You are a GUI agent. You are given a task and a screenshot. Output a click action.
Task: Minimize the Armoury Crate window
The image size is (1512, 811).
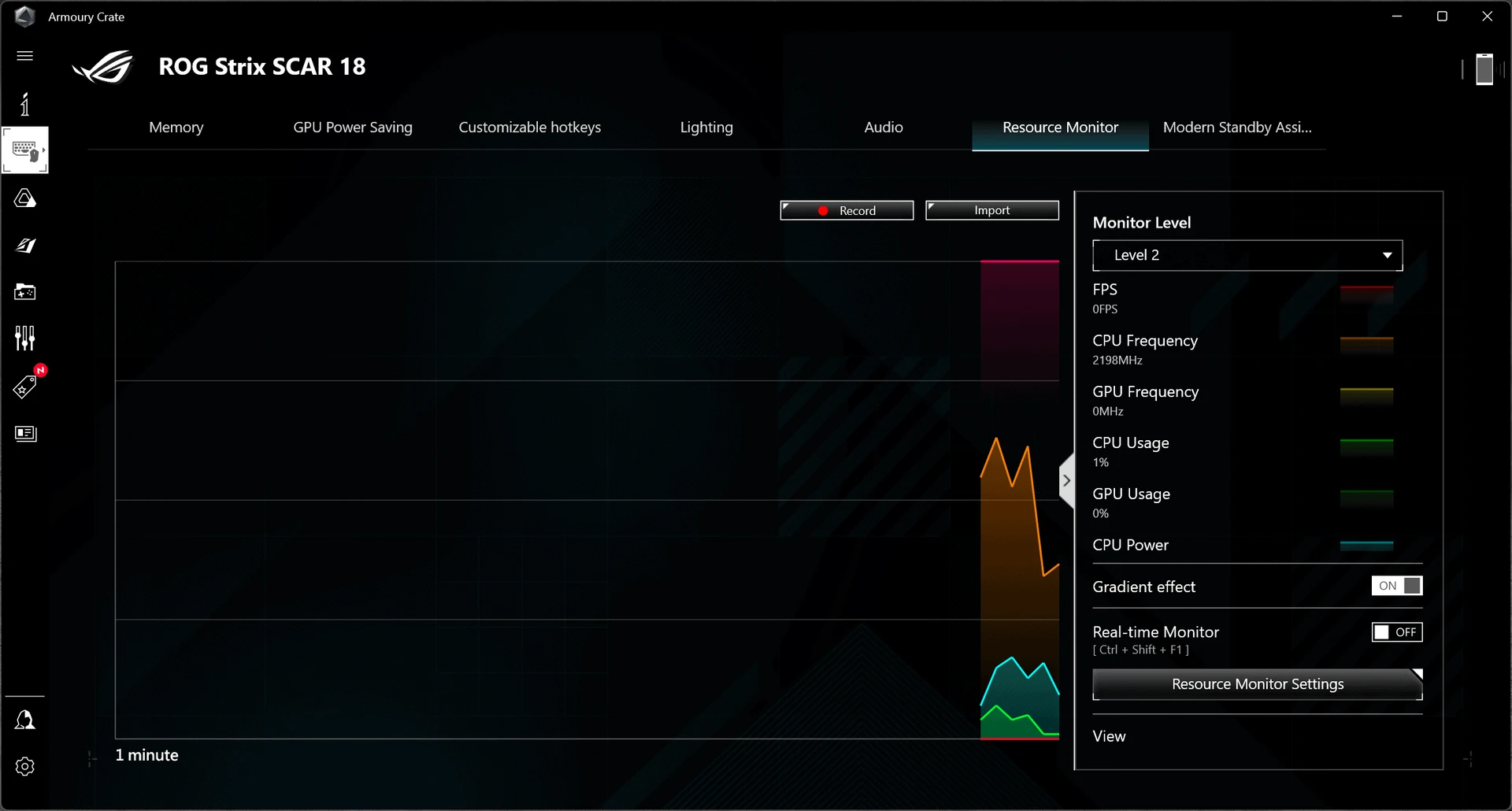[1397, 17]
